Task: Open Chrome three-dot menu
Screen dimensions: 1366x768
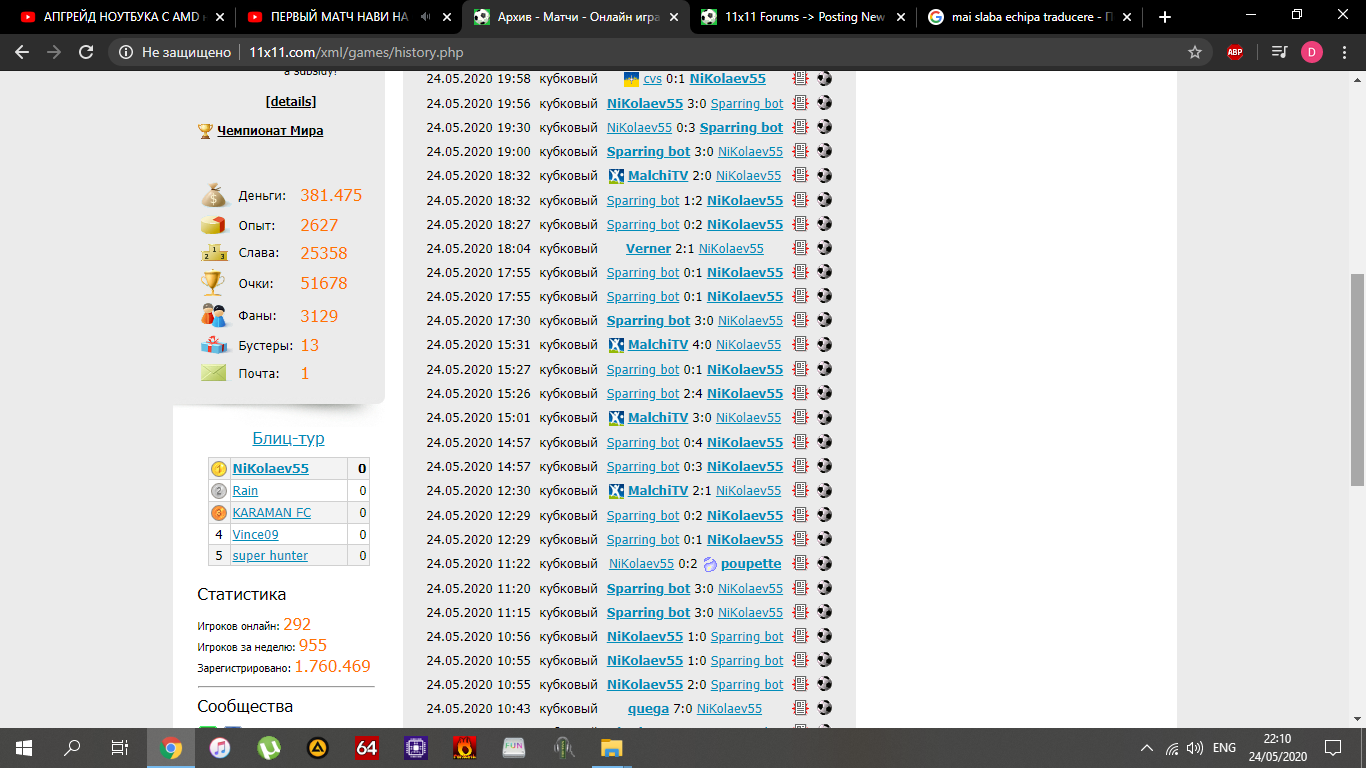Action: point(1344,53)
